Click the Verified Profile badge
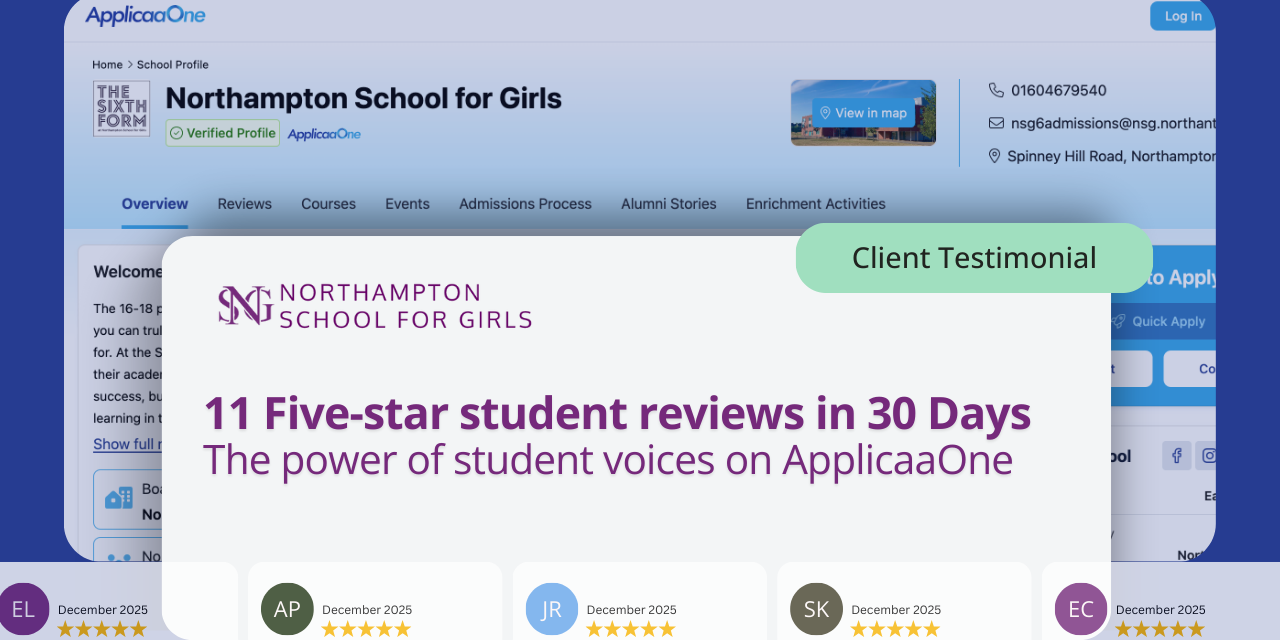 [x=222, y=133]
